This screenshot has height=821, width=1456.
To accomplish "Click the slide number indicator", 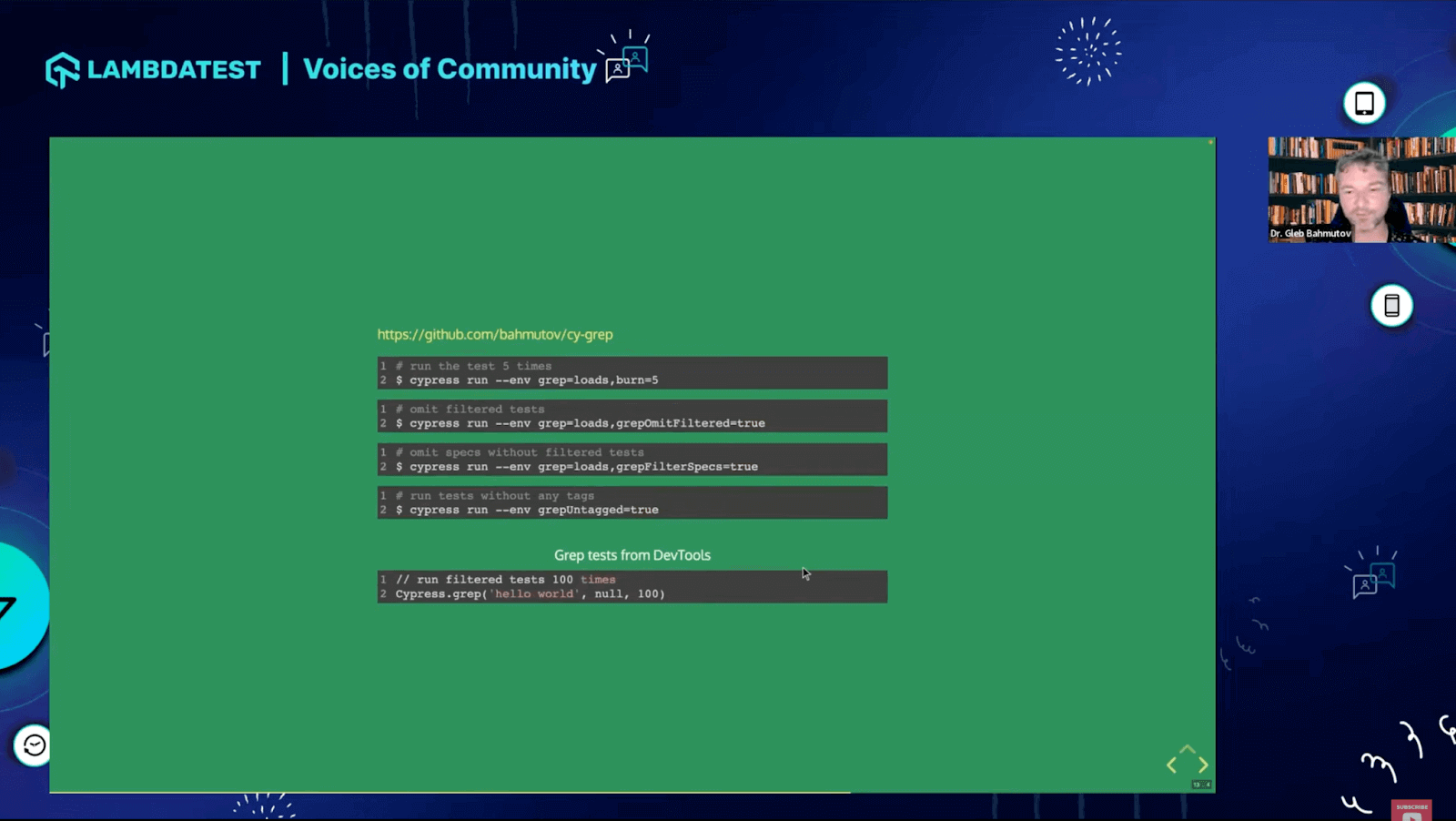I will (1202, 785).
